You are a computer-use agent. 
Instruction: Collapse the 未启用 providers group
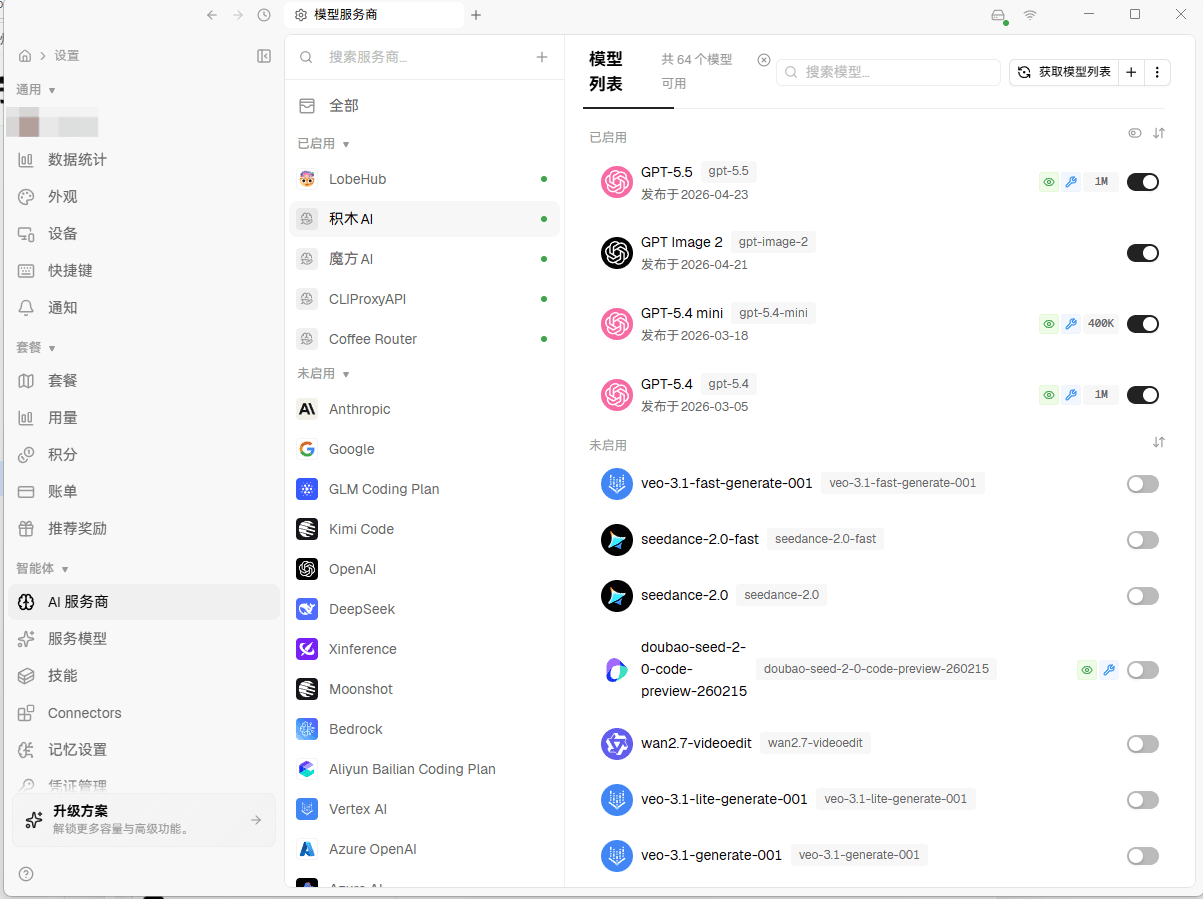pyautogui.click(x=324, y=374)
